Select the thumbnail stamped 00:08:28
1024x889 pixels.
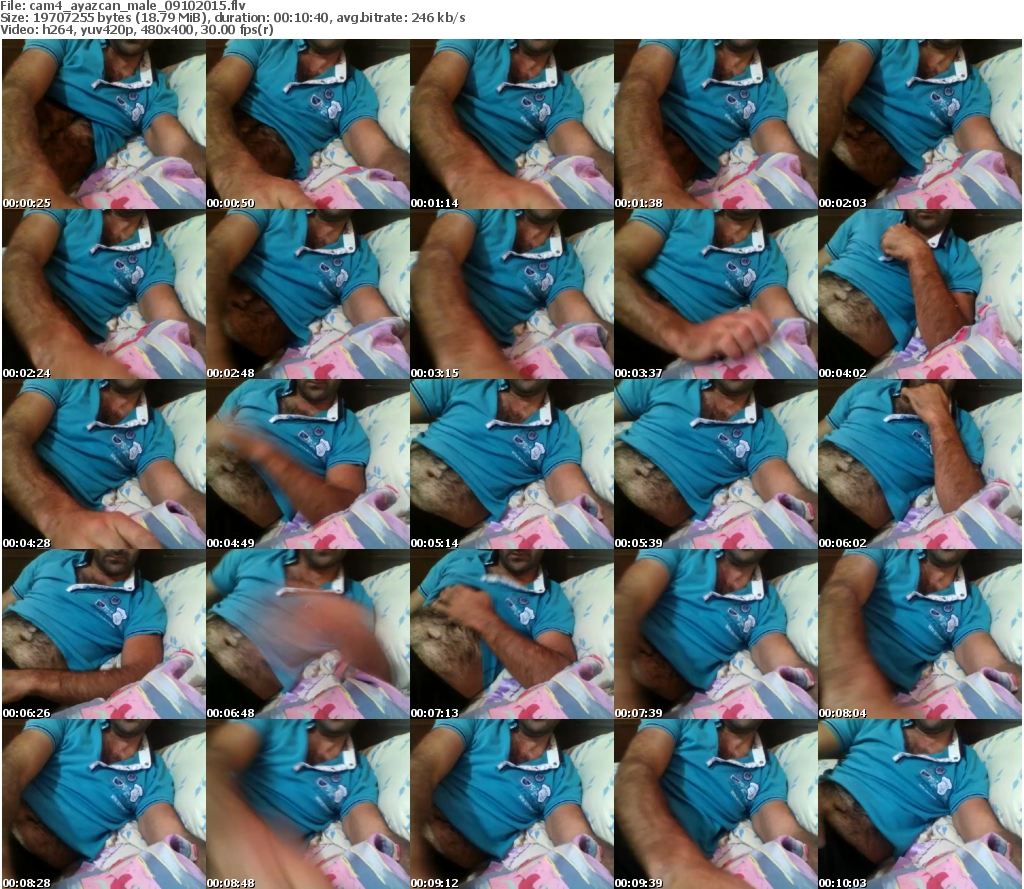pos(104,804)
